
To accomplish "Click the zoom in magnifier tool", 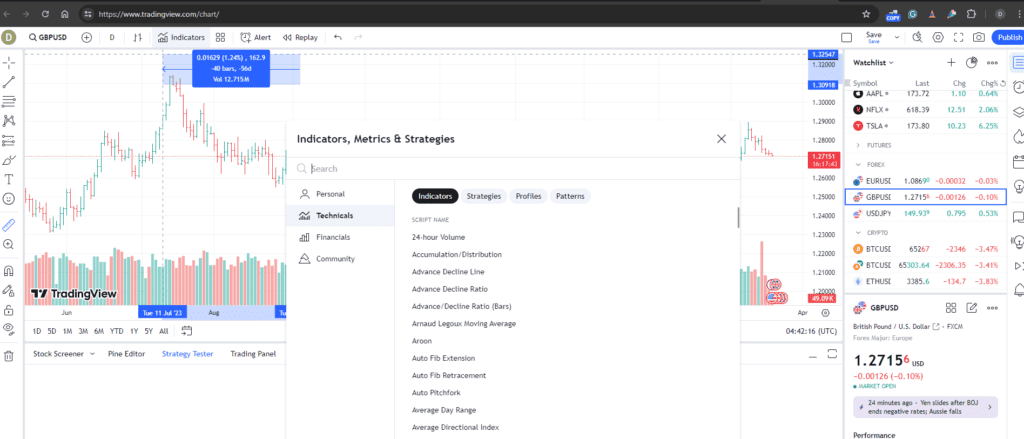I will tap(9, 244).
